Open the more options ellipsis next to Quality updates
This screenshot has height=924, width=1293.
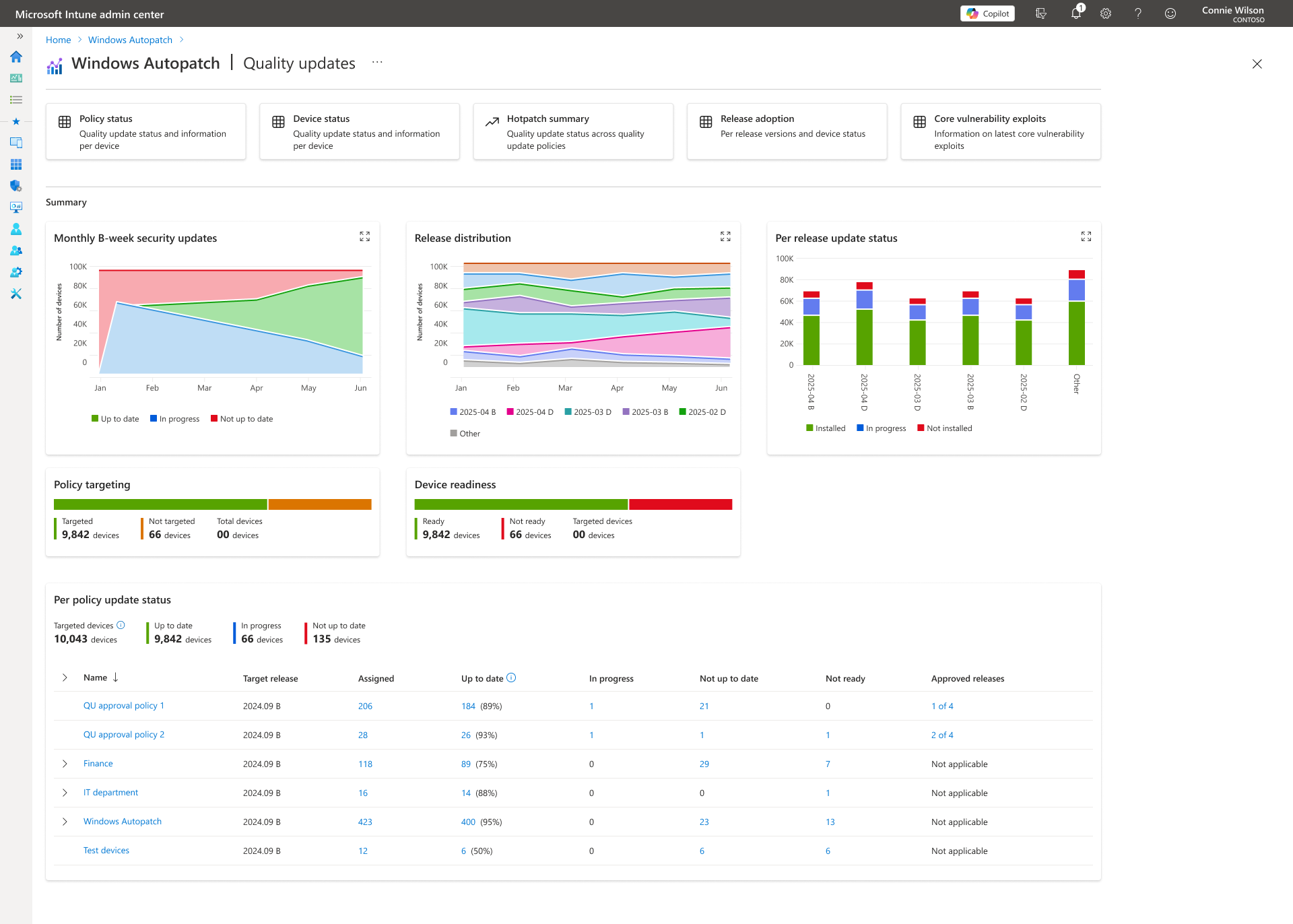[x=377, y=63]
